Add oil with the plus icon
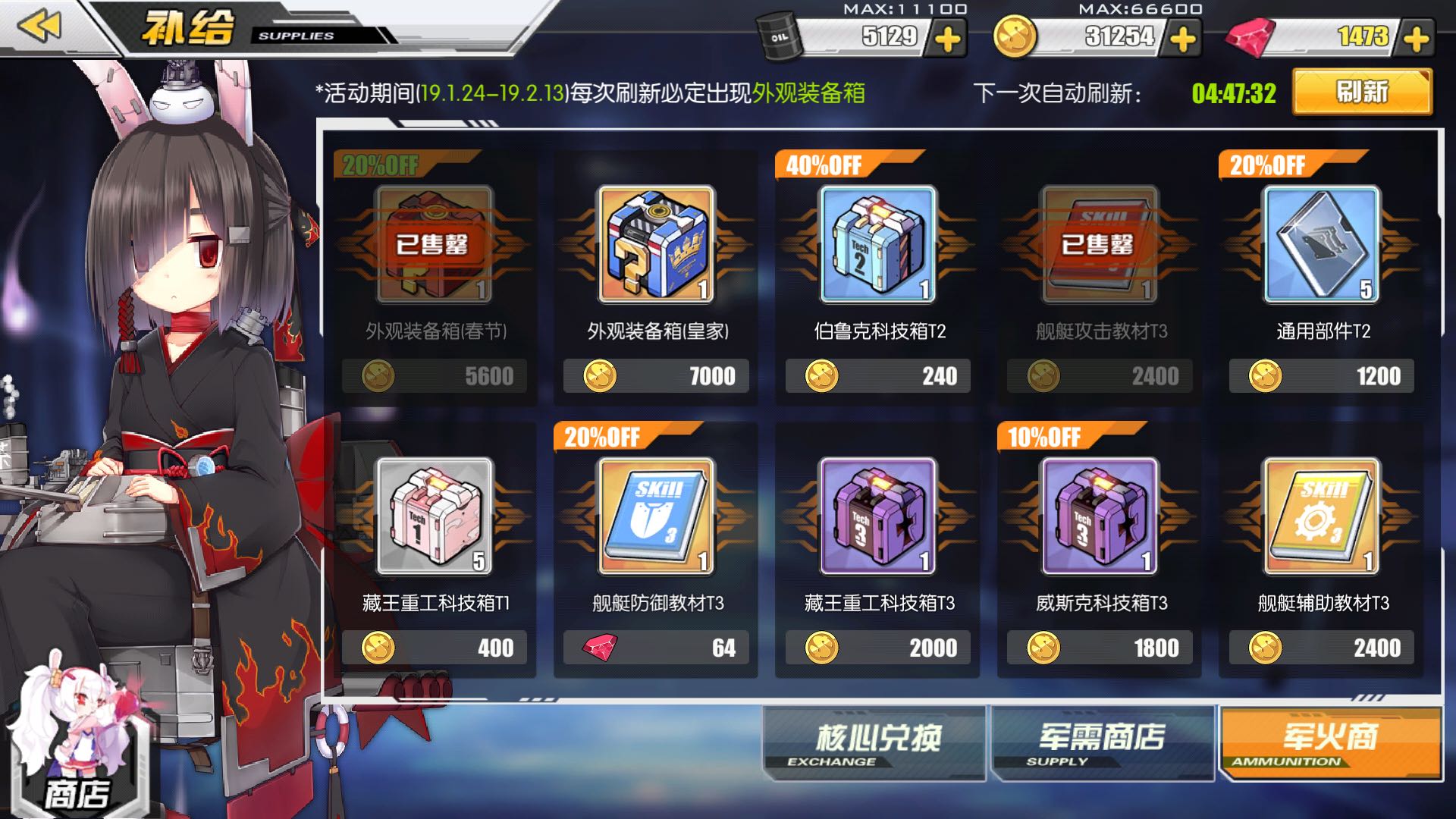1456x819 pixels. tap(947, 38)
